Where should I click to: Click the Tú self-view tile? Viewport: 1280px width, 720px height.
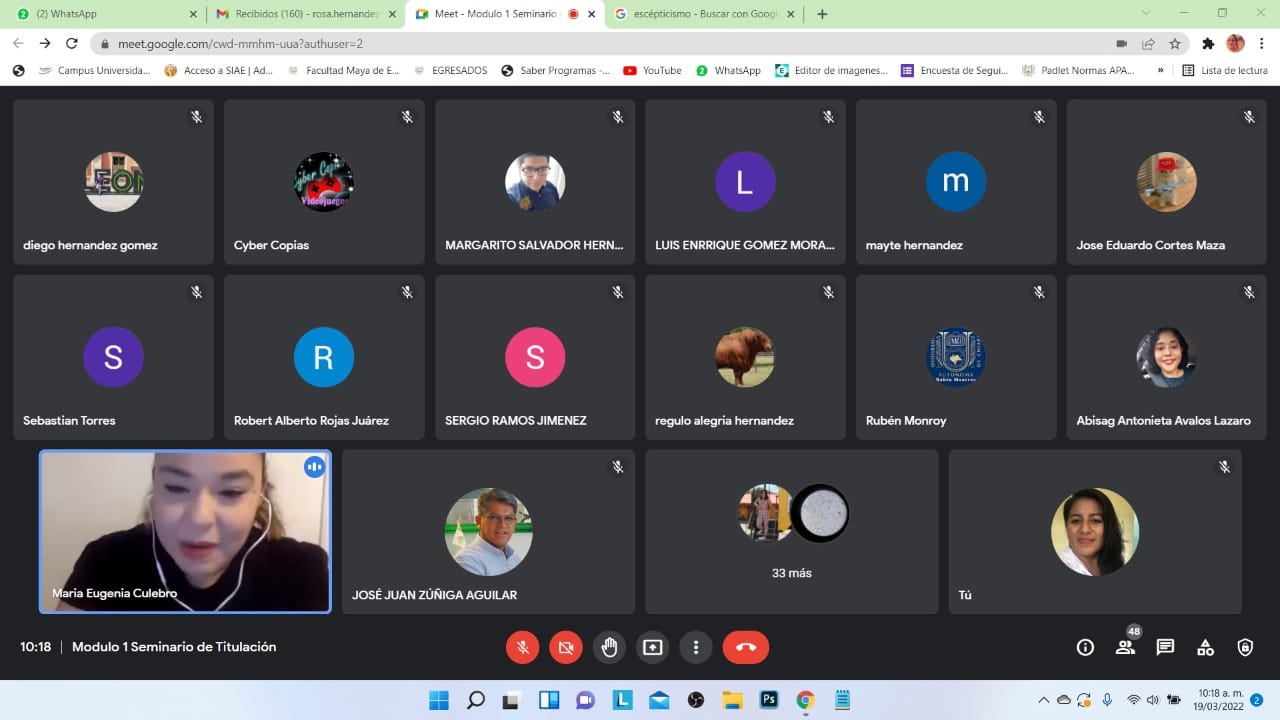coord(1095,531)
